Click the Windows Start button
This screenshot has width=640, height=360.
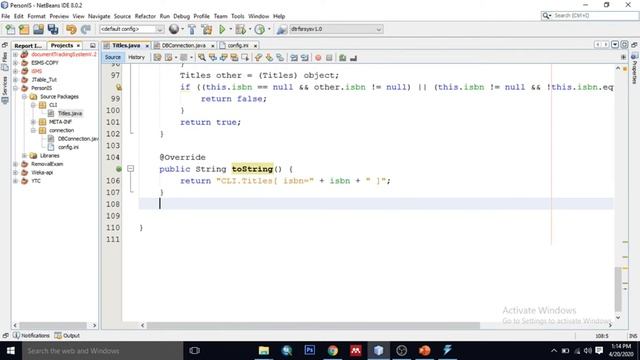tap(11, 351)
